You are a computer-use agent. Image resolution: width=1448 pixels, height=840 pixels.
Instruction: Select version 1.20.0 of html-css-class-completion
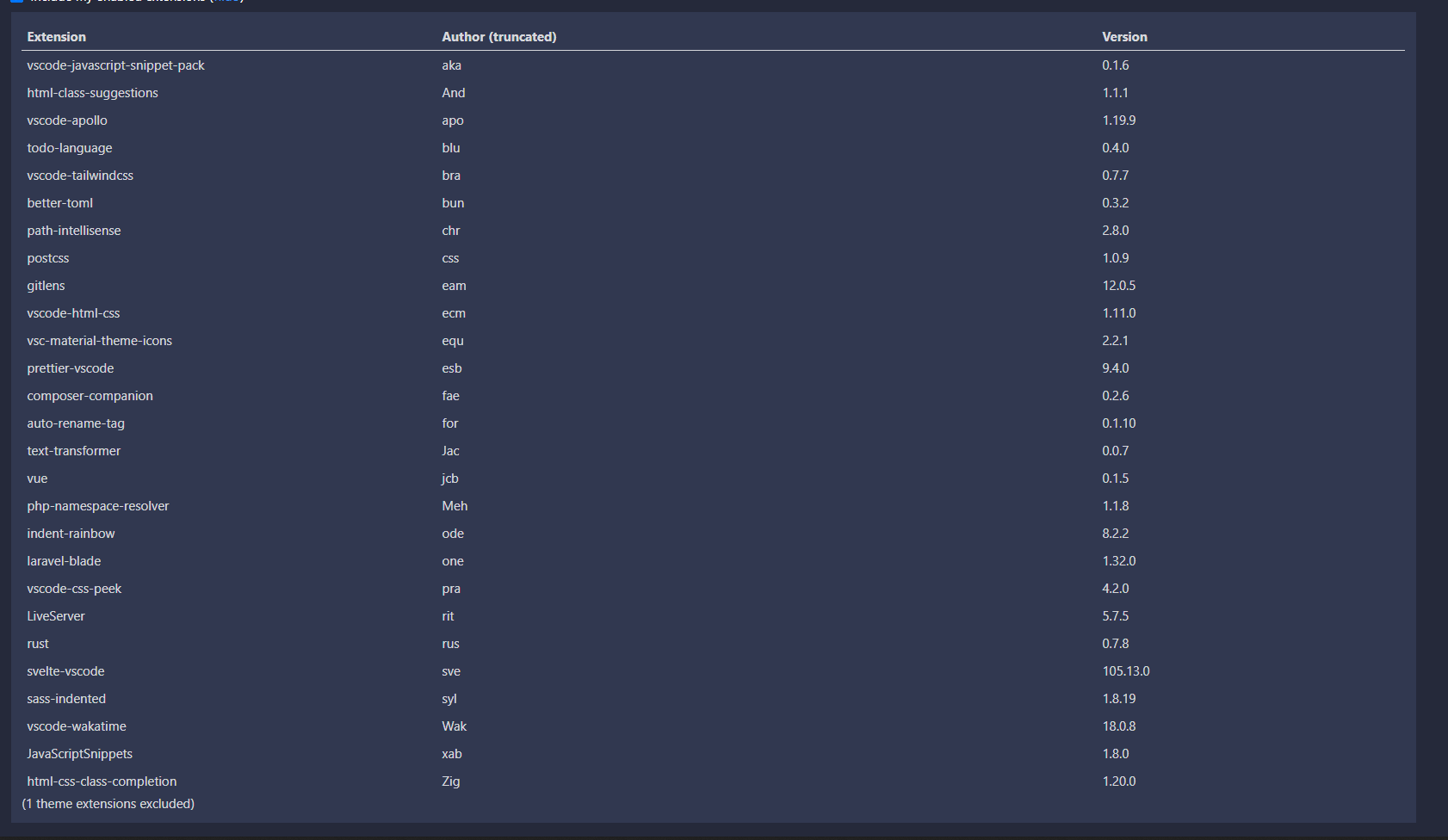[x=1119, y=781]
